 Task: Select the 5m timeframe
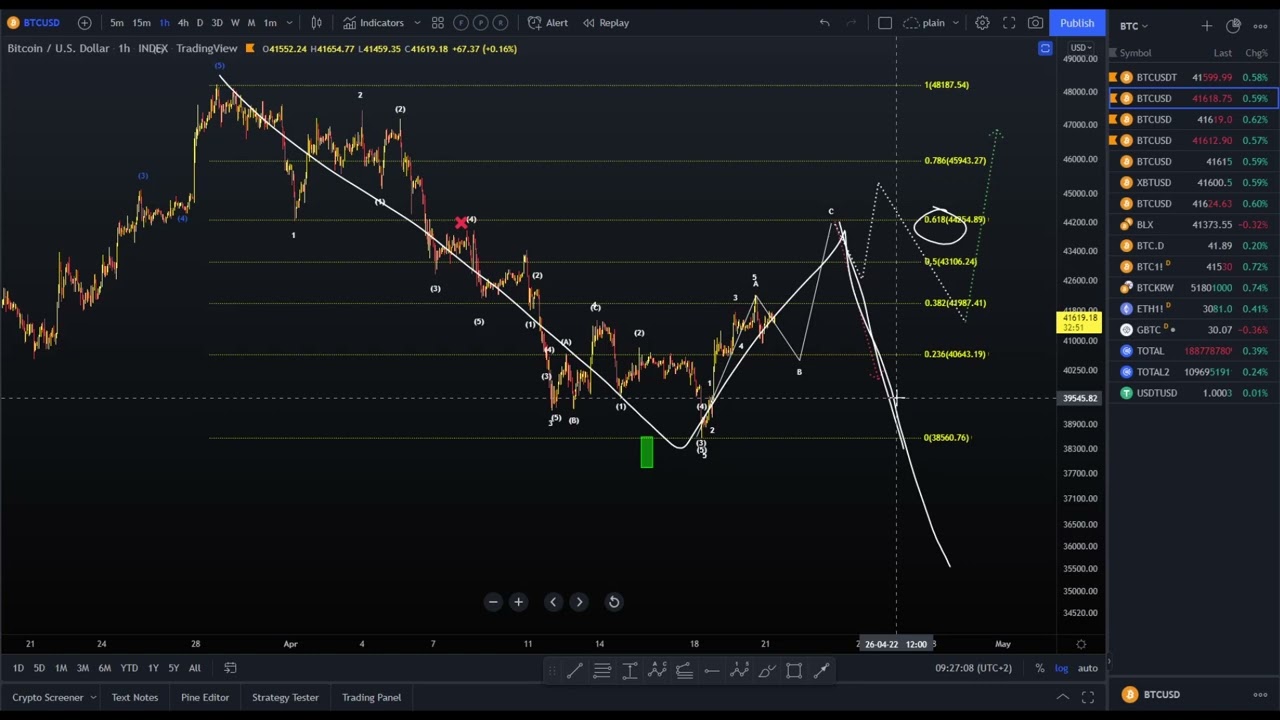tap(117, 22)
